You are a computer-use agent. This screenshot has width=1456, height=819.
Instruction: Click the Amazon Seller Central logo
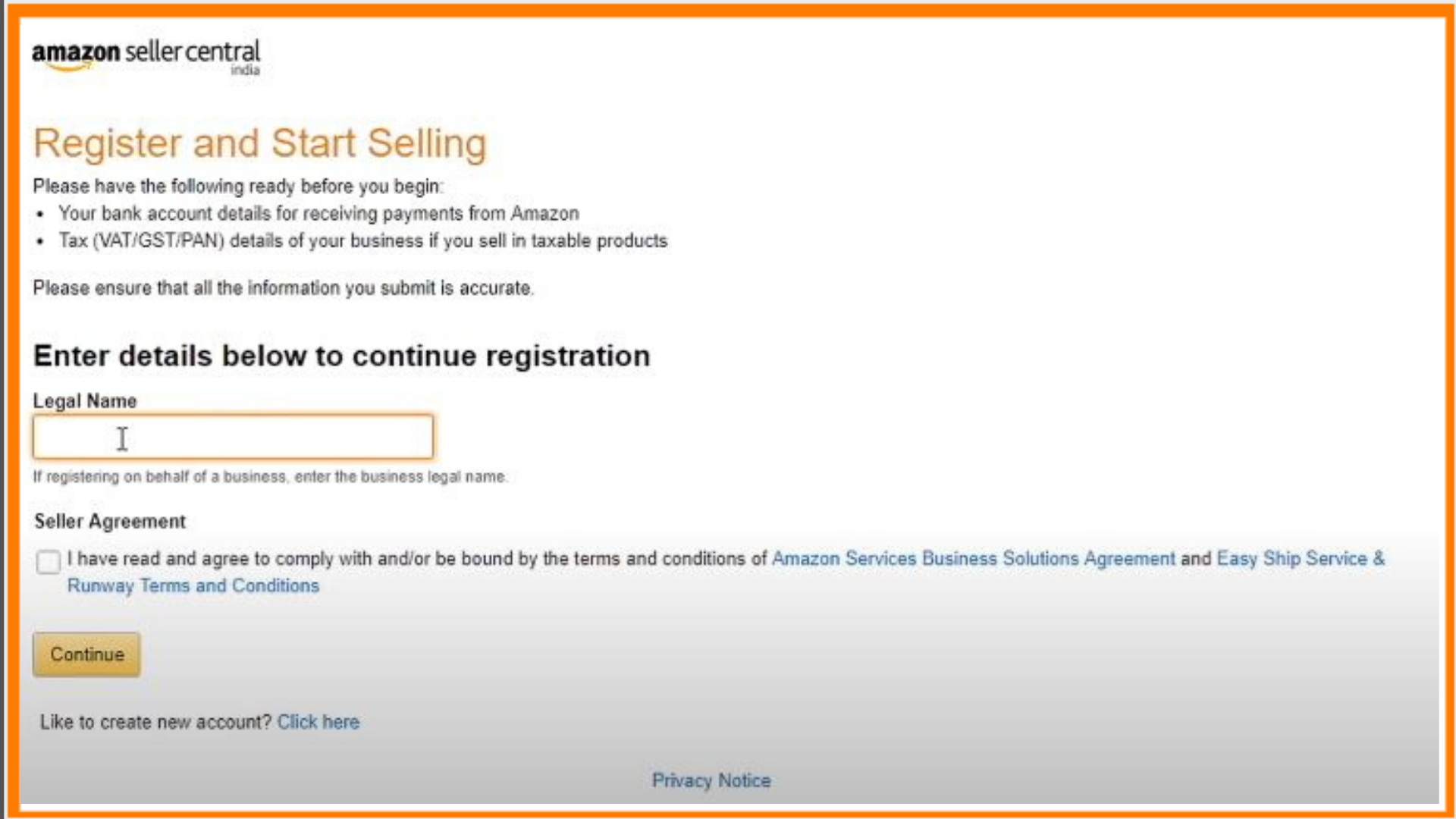[x=145, y=54]
